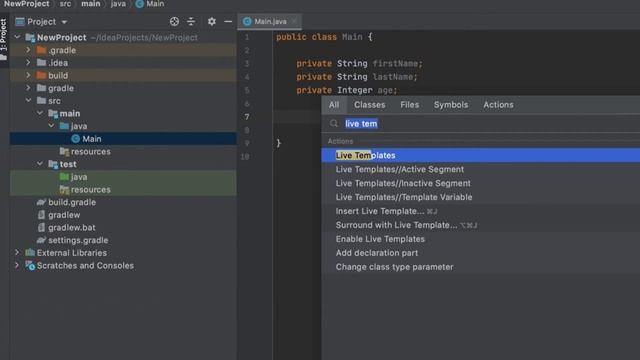
Task: Click 'firstName' field in code editor
Action: click(395, 63)
